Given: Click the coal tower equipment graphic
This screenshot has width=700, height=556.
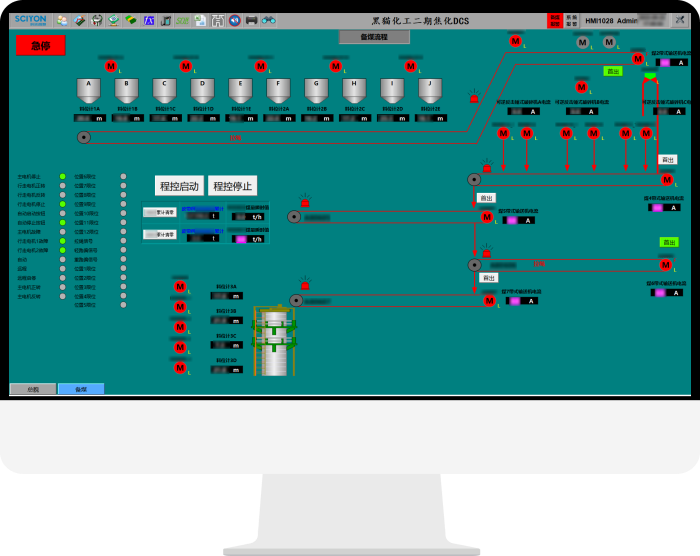Looking at the screenshot, I should pyautogui.click(x=274, y=342).
